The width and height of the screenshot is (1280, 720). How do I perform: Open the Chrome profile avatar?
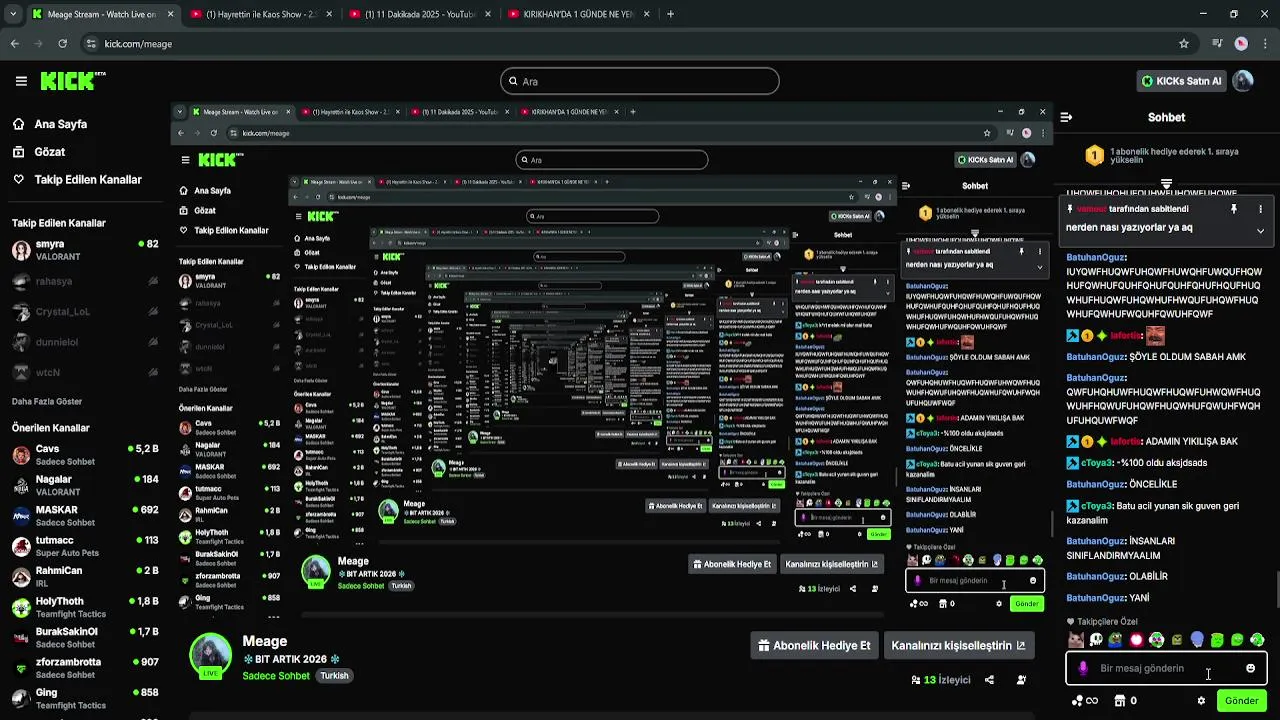point(1241,44)
